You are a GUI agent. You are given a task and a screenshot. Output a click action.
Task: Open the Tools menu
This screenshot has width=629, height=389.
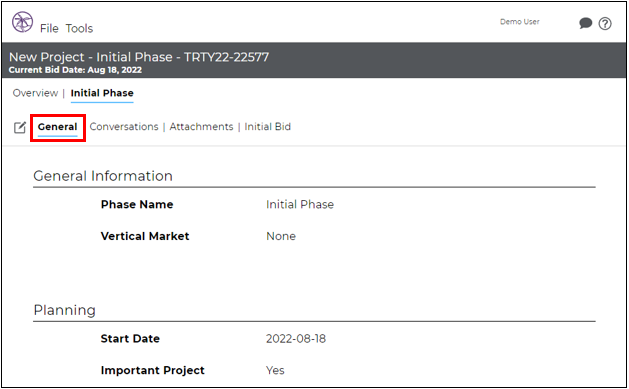tap(79, 28)
